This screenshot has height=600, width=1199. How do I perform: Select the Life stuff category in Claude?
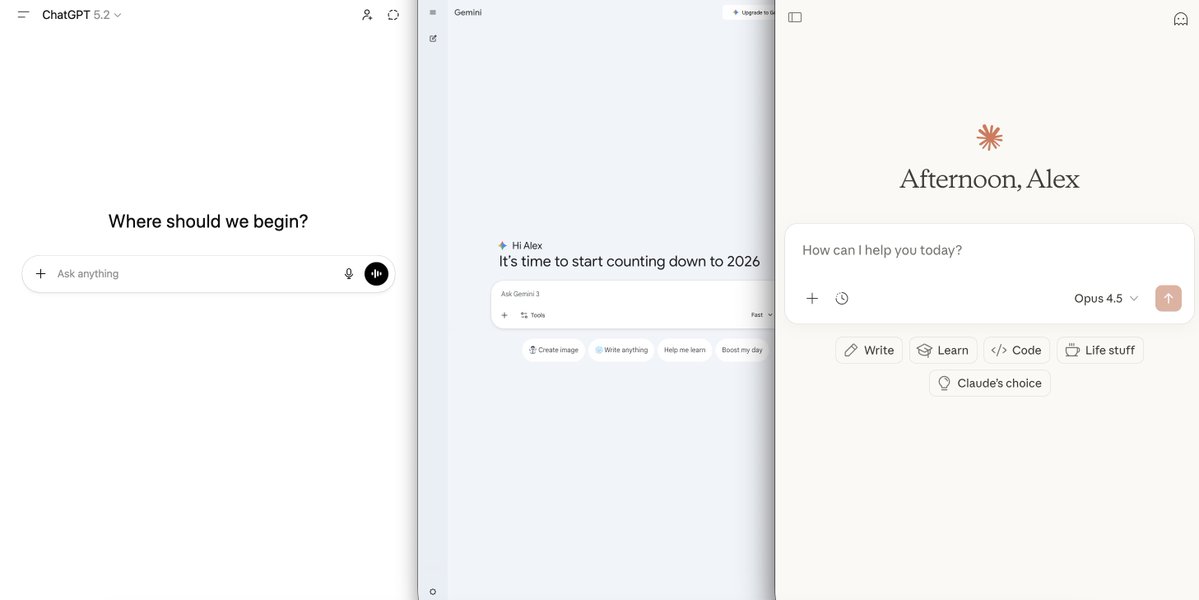(1100, 350)
